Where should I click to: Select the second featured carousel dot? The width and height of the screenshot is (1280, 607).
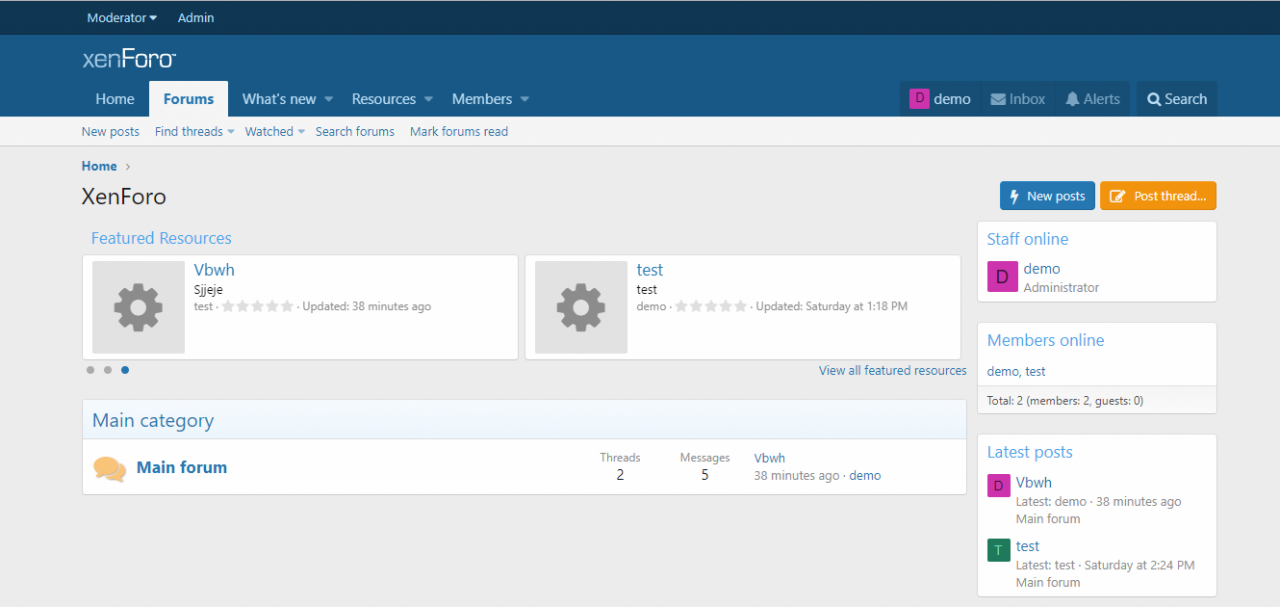pyautogui.click(x=108, y=370)
